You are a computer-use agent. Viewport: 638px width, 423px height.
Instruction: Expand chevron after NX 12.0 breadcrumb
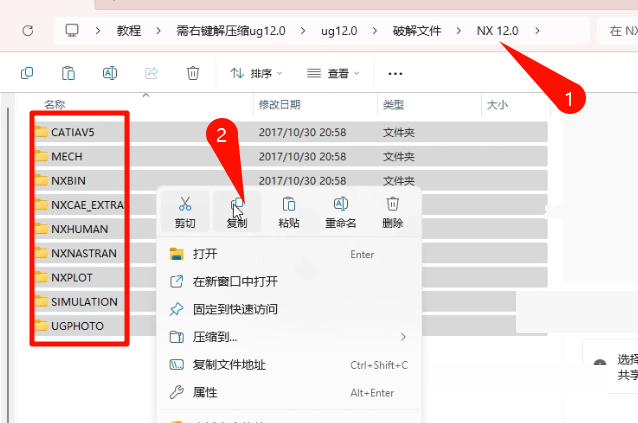coord(537,31)
